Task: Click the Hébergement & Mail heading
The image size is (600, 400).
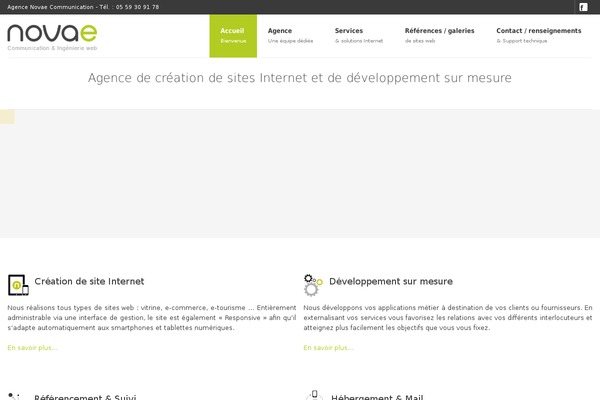Action: (377, 397)
